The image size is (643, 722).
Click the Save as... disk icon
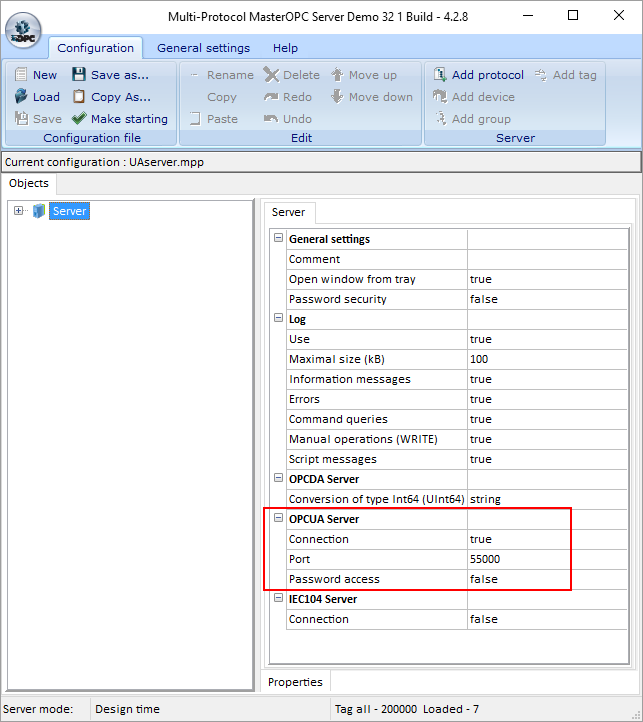(x=79, y=75)
